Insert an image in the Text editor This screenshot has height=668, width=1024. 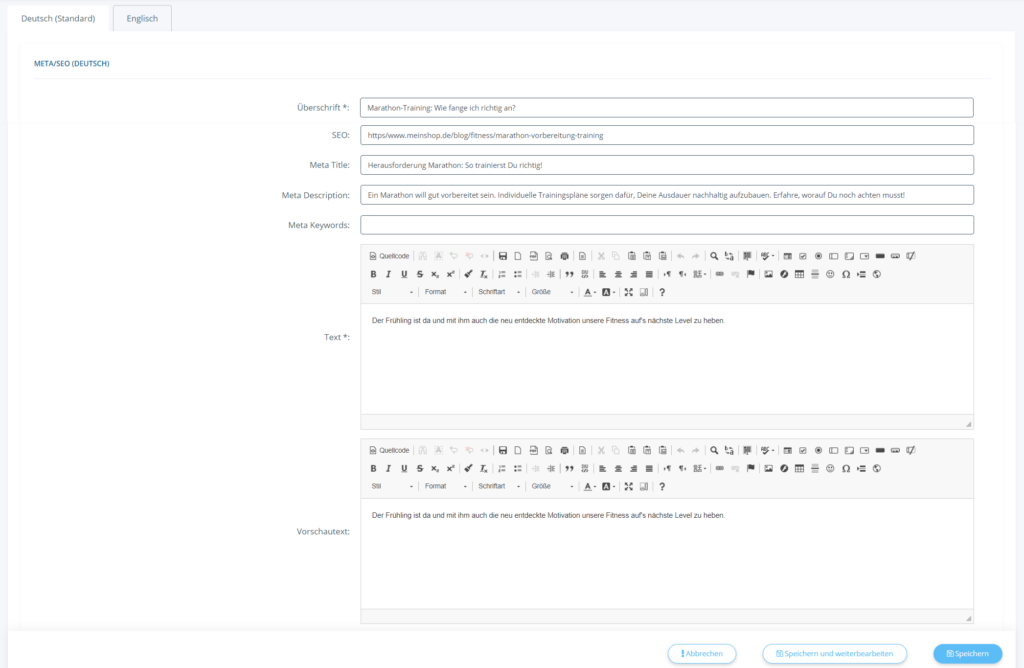768,274
